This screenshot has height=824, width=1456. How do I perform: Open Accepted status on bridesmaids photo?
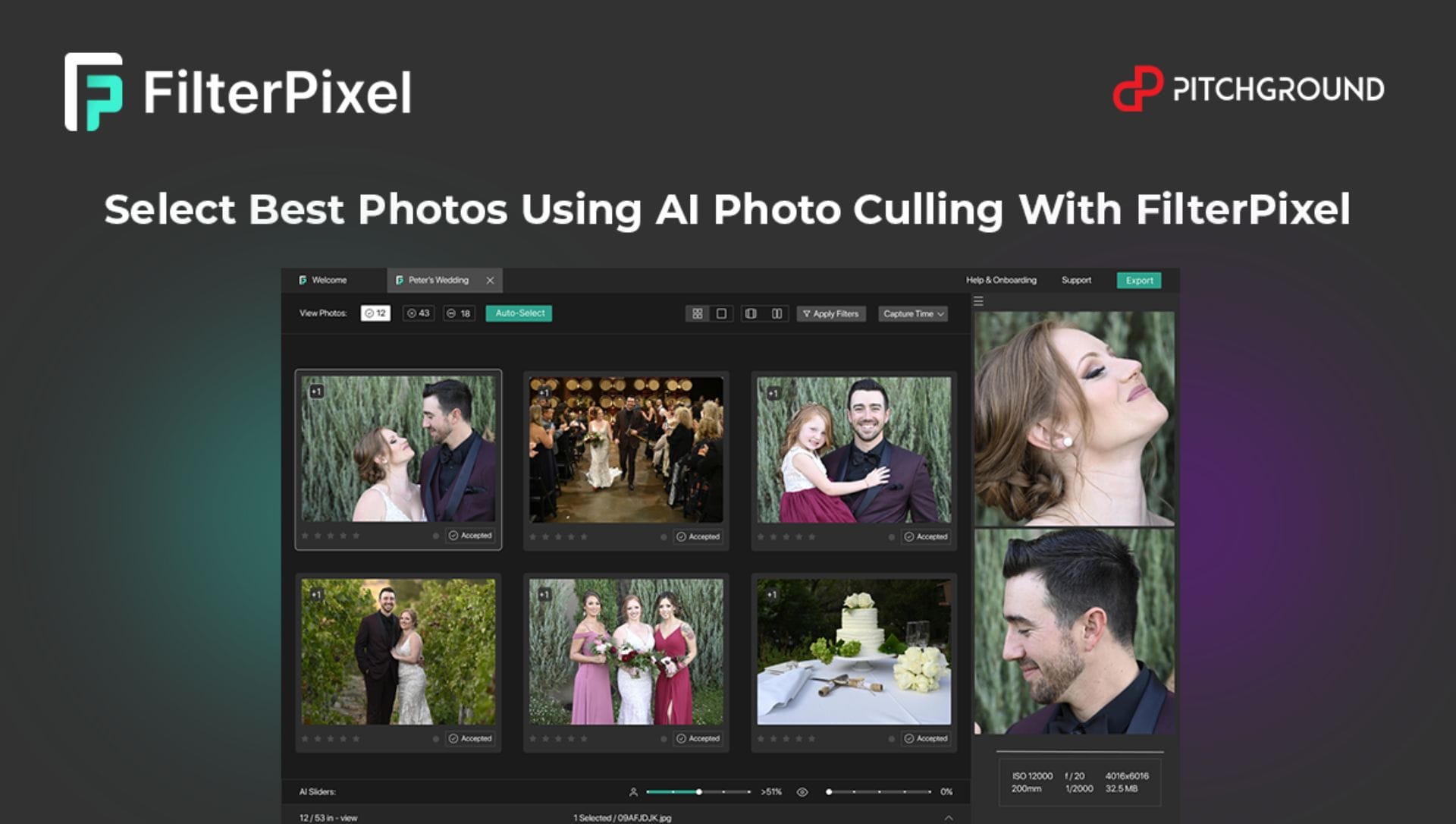pos(698,738)
